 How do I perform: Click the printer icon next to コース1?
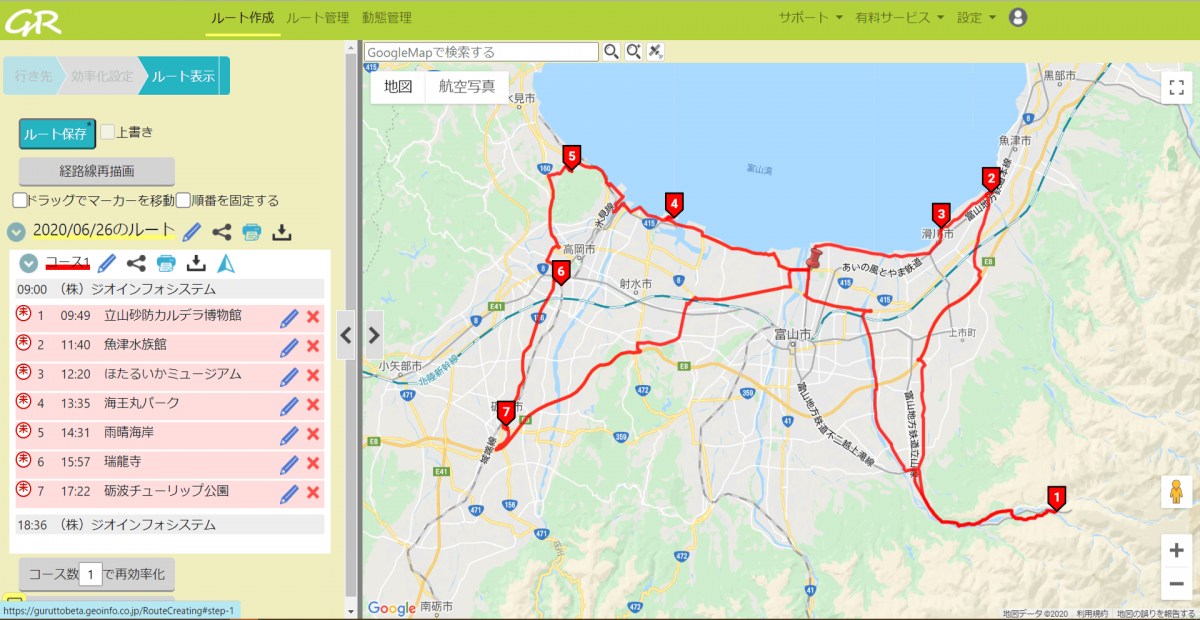[x=166, y=263]
